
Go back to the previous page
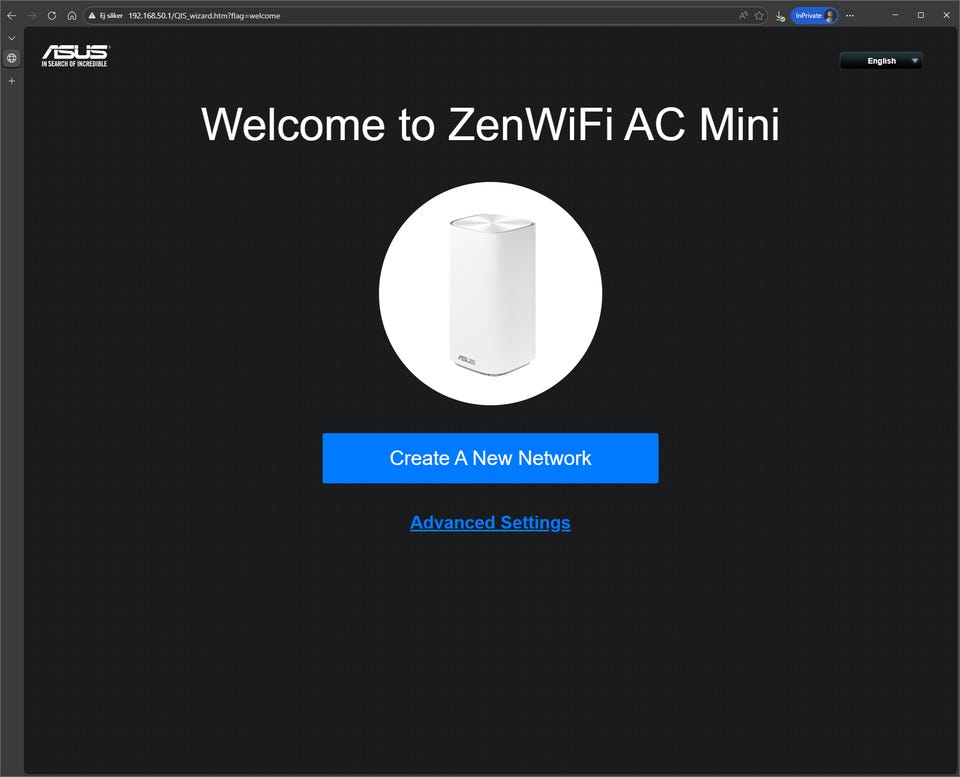pyautogui.click(x=12, y=15)
